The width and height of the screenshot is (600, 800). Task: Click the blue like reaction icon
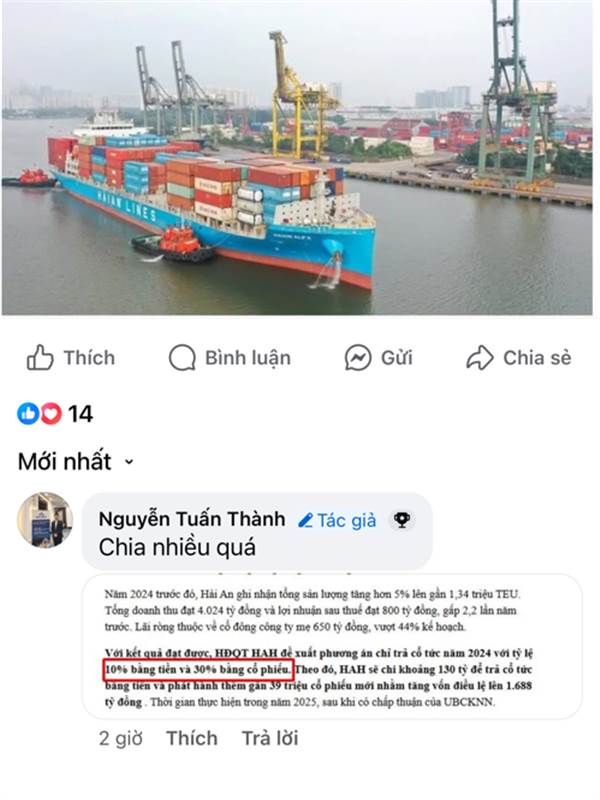[28, 413]
